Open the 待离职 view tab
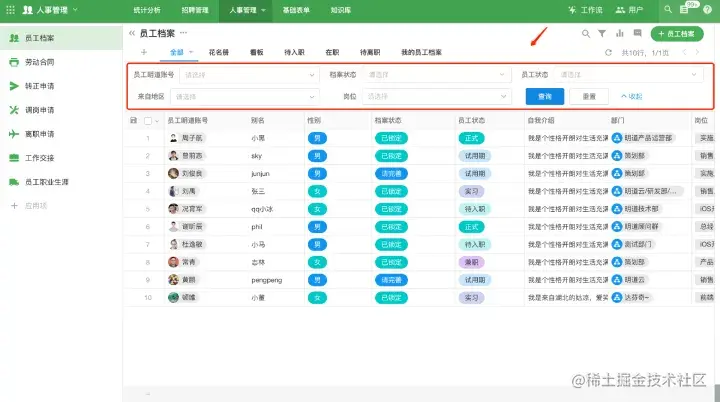This screenshot has width=720, height=402. (370, 52)
